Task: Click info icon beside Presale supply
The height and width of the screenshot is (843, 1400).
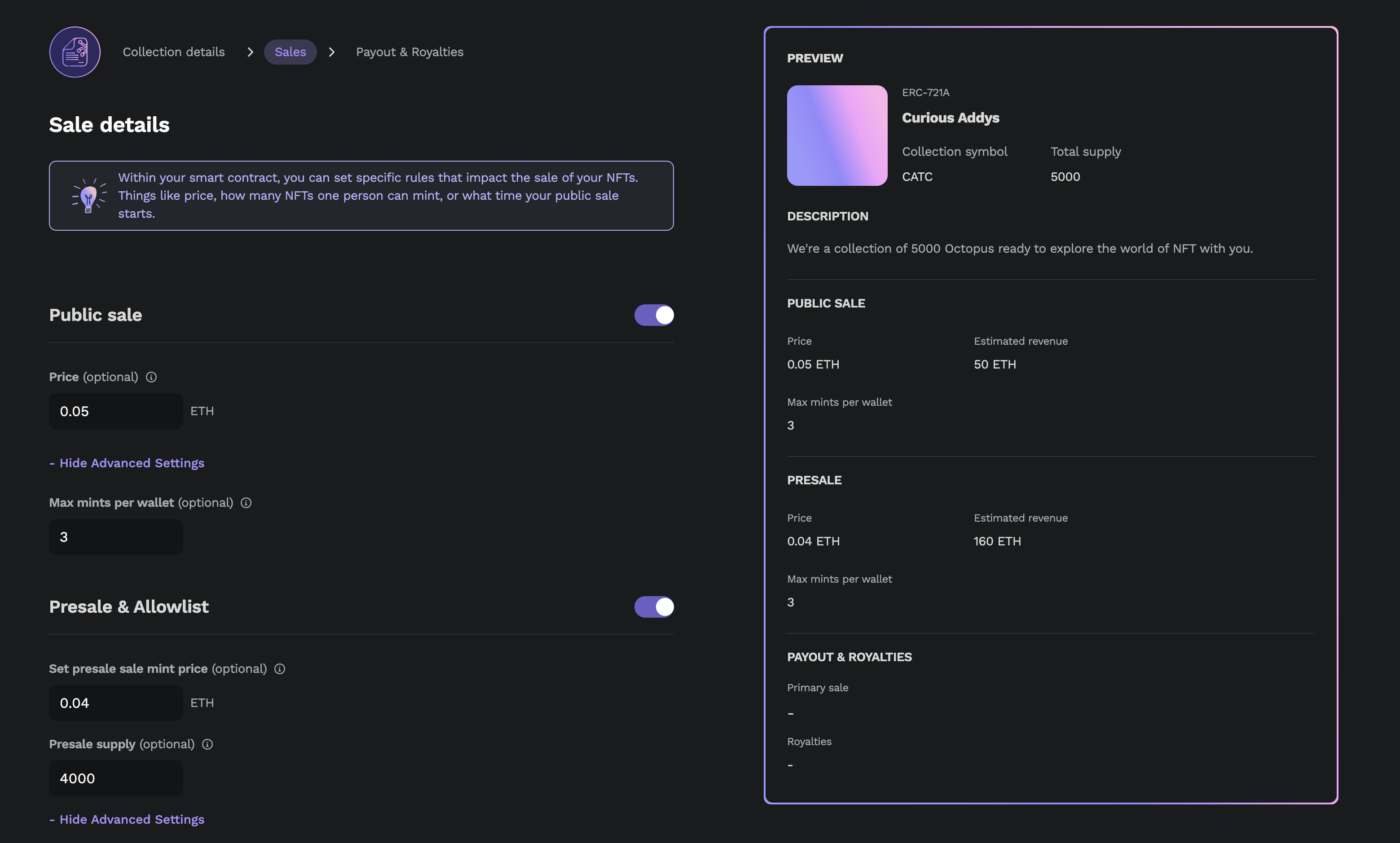Action: click(x=207, y=744)
